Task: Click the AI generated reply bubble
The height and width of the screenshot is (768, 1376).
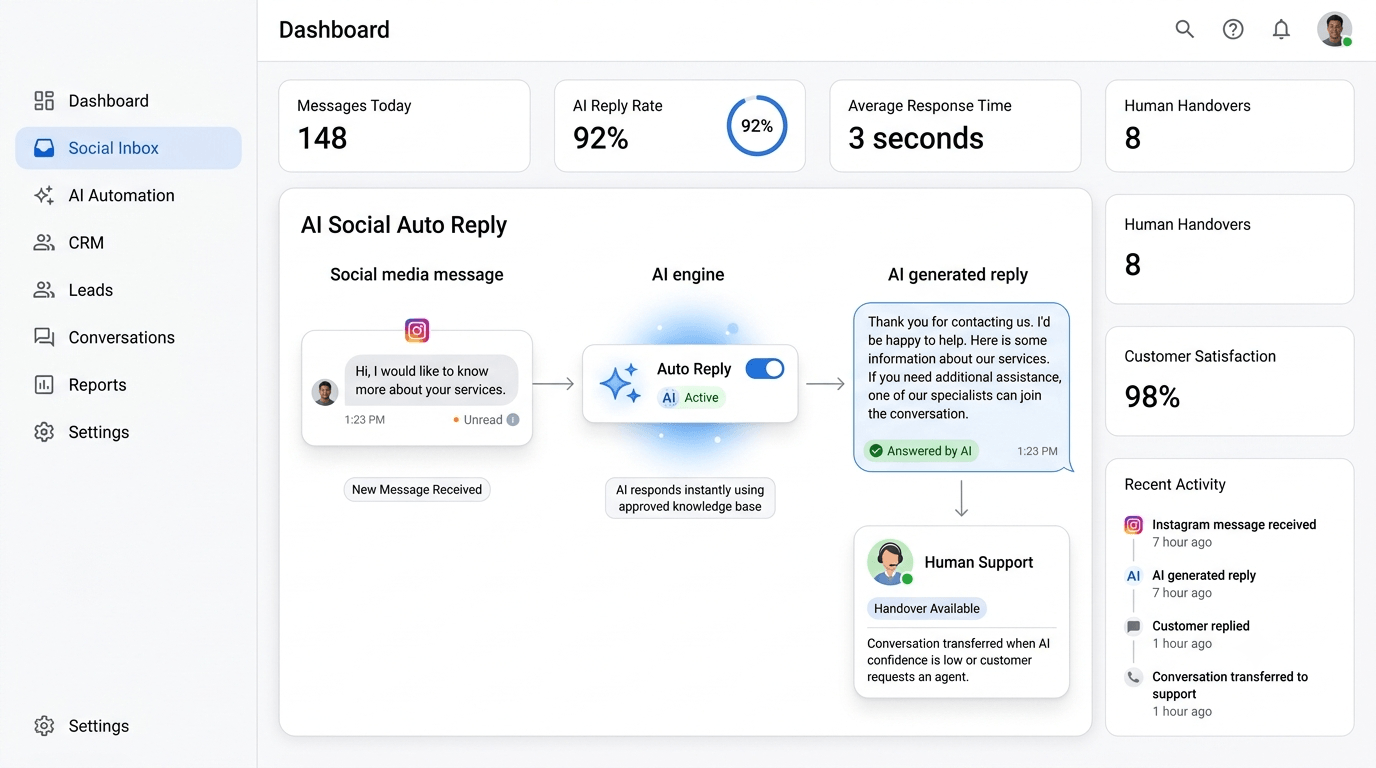Action: click(x=961, y=387)
